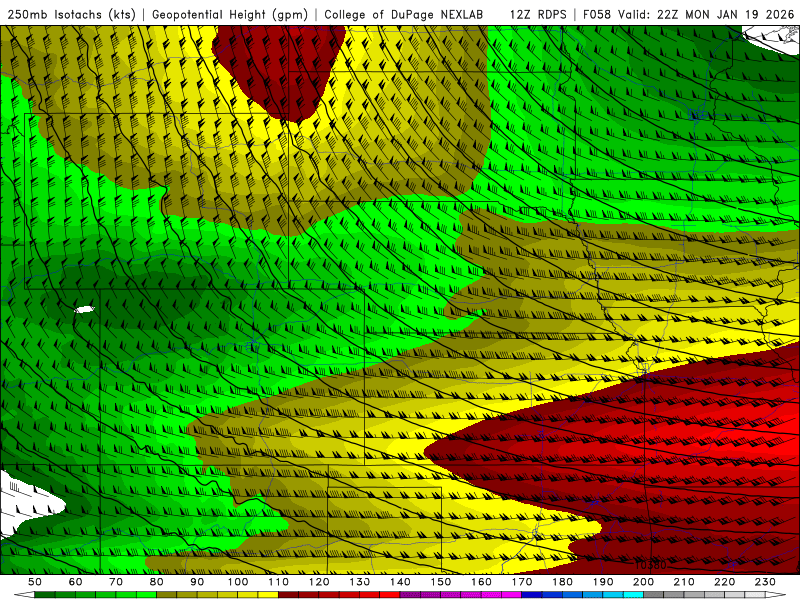This screenshot has width=800, height=600.
Task: Click the 'College of DuPage NEXLAB' label
Action: coord(404,14)
